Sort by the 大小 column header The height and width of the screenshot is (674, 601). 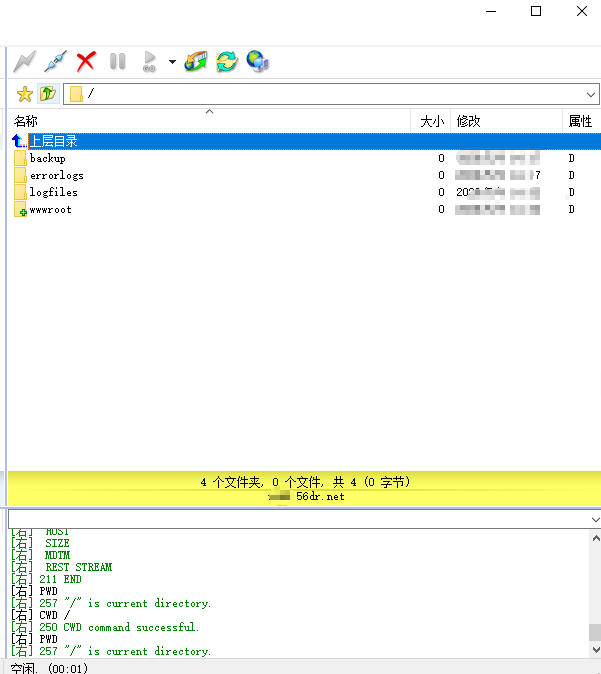point(431,121)
